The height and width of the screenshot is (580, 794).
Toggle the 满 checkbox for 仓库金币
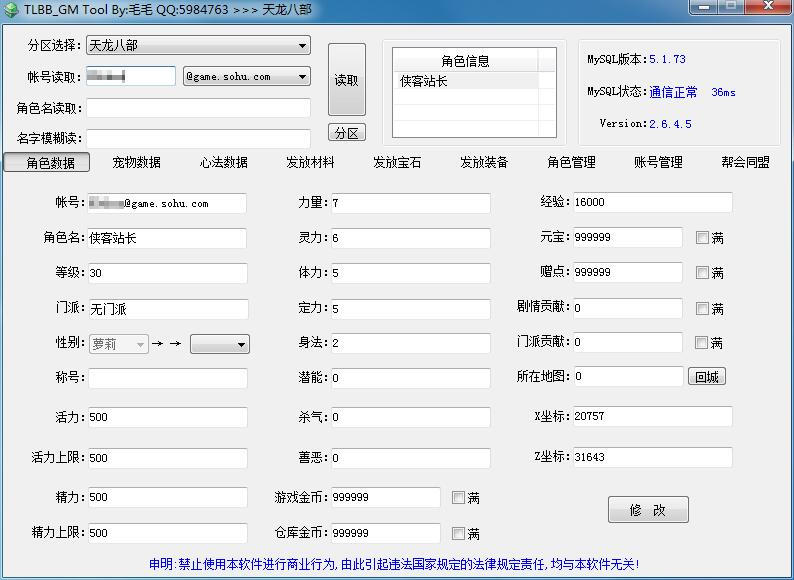tap(458, 534)
